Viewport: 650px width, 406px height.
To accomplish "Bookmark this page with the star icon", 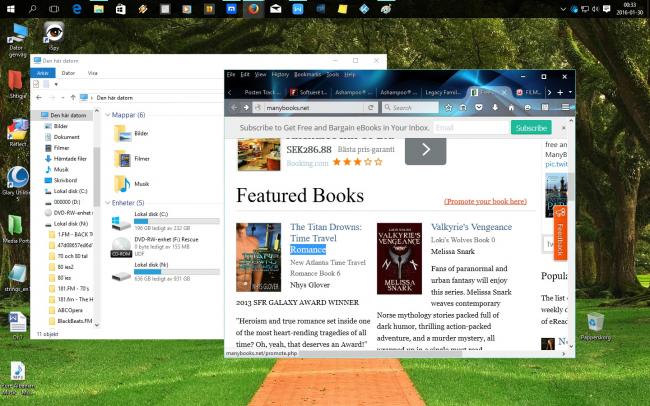I will click(448, 107).
